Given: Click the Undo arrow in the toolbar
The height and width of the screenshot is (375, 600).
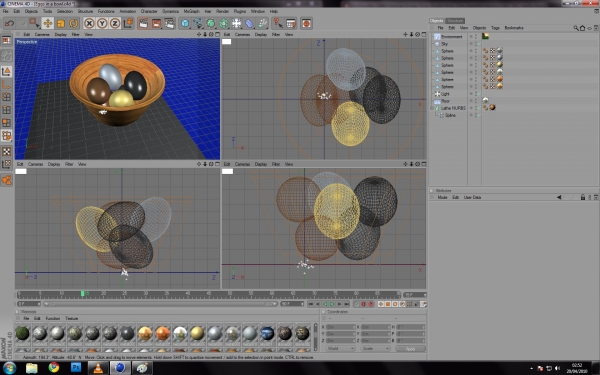Looking at the screenshot, I should pos(9,23).
